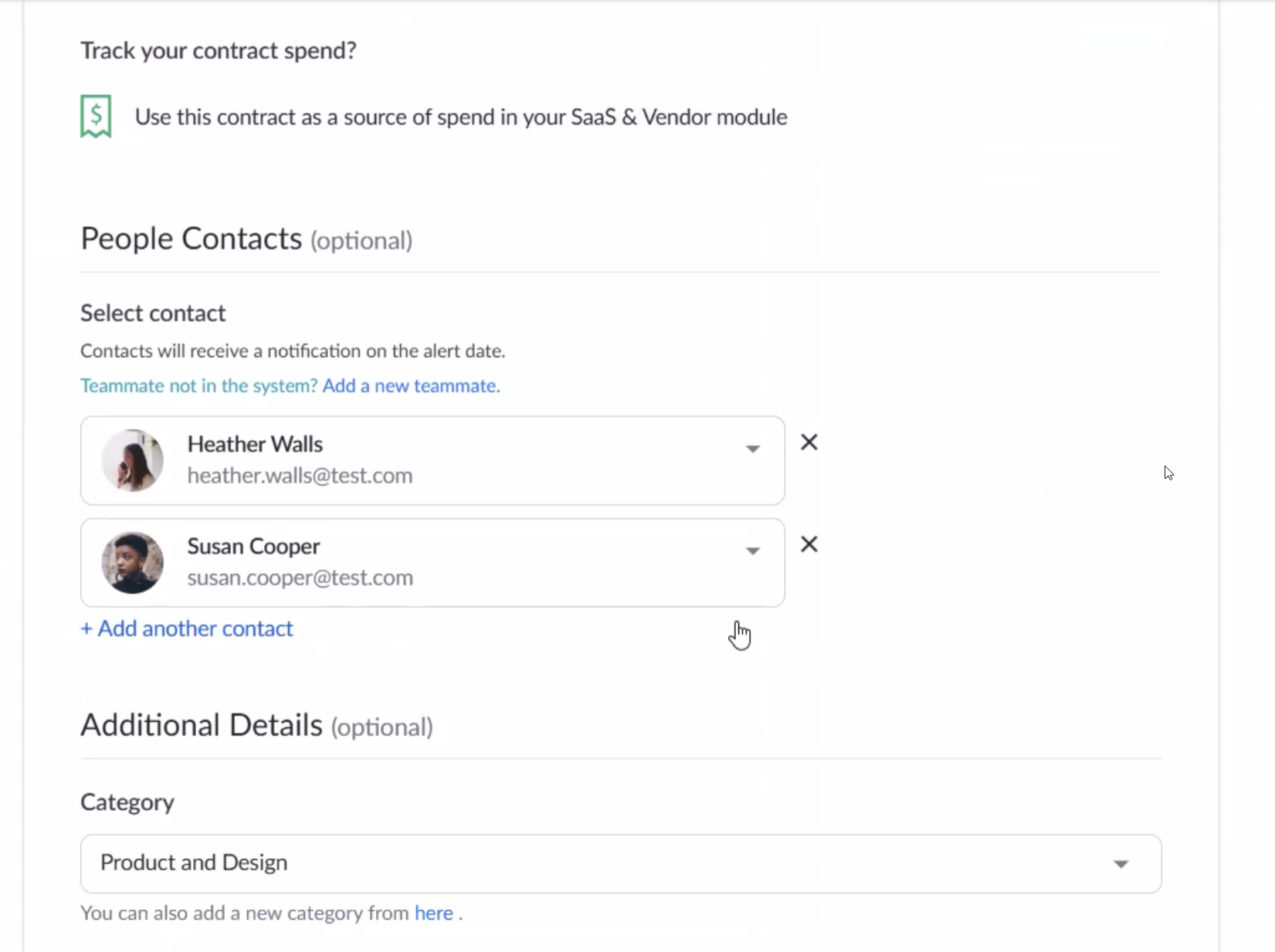1275x952 pixels.
Task: Select 'Use this contract as a source of spend'
Action: pyautogui.click(x=461, y=117)
